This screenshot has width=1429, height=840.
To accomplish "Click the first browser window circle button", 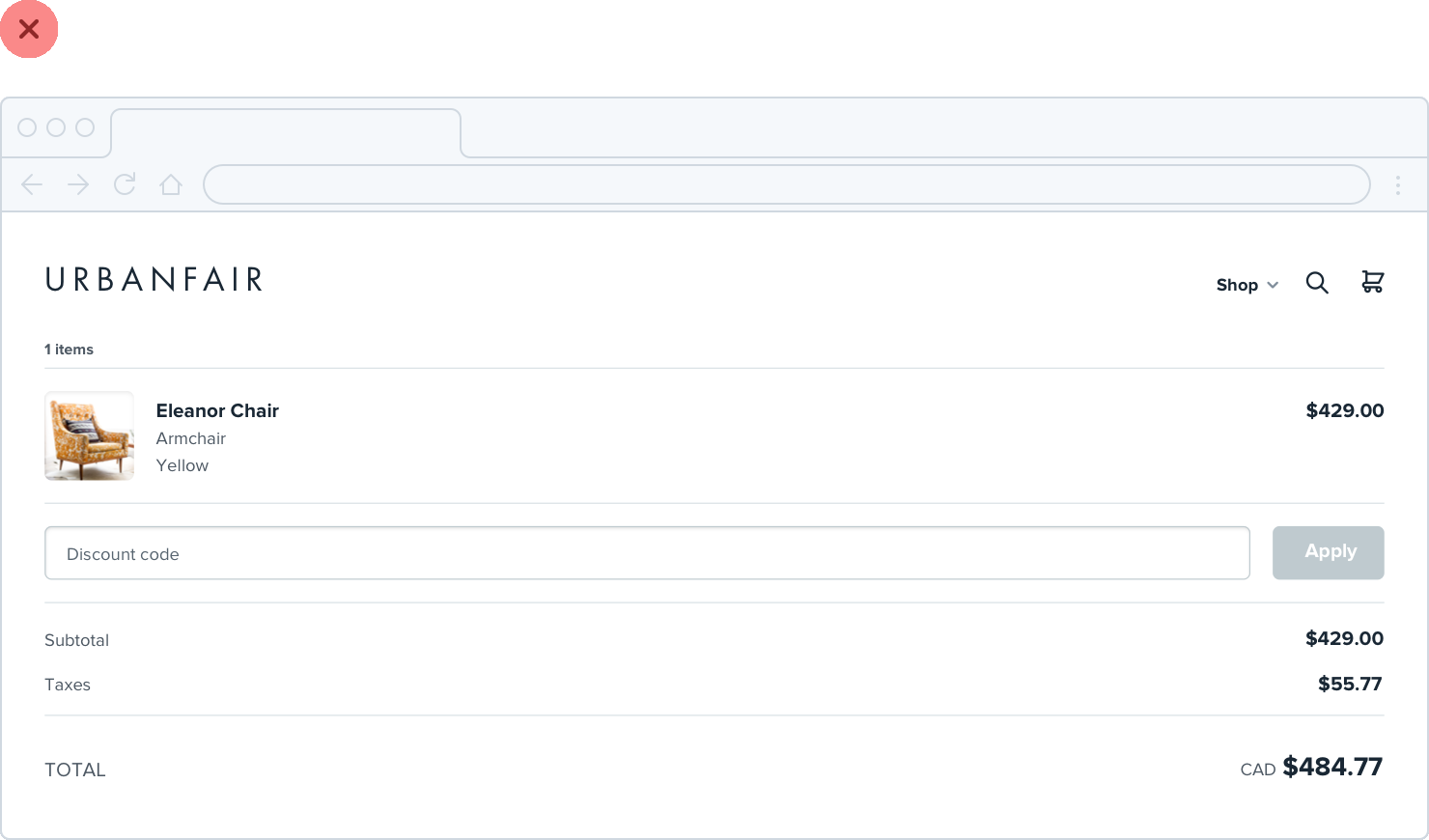I will point(27,127).
